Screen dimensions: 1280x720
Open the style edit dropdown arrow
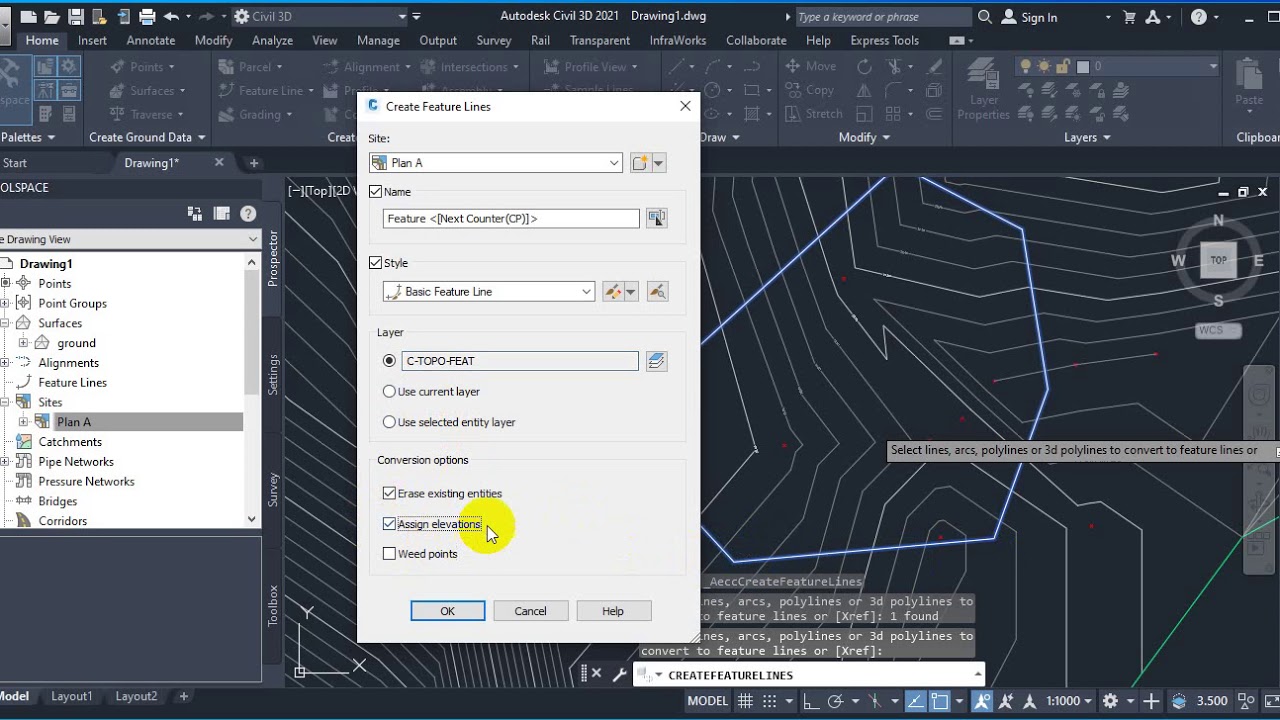click(630, 292)
